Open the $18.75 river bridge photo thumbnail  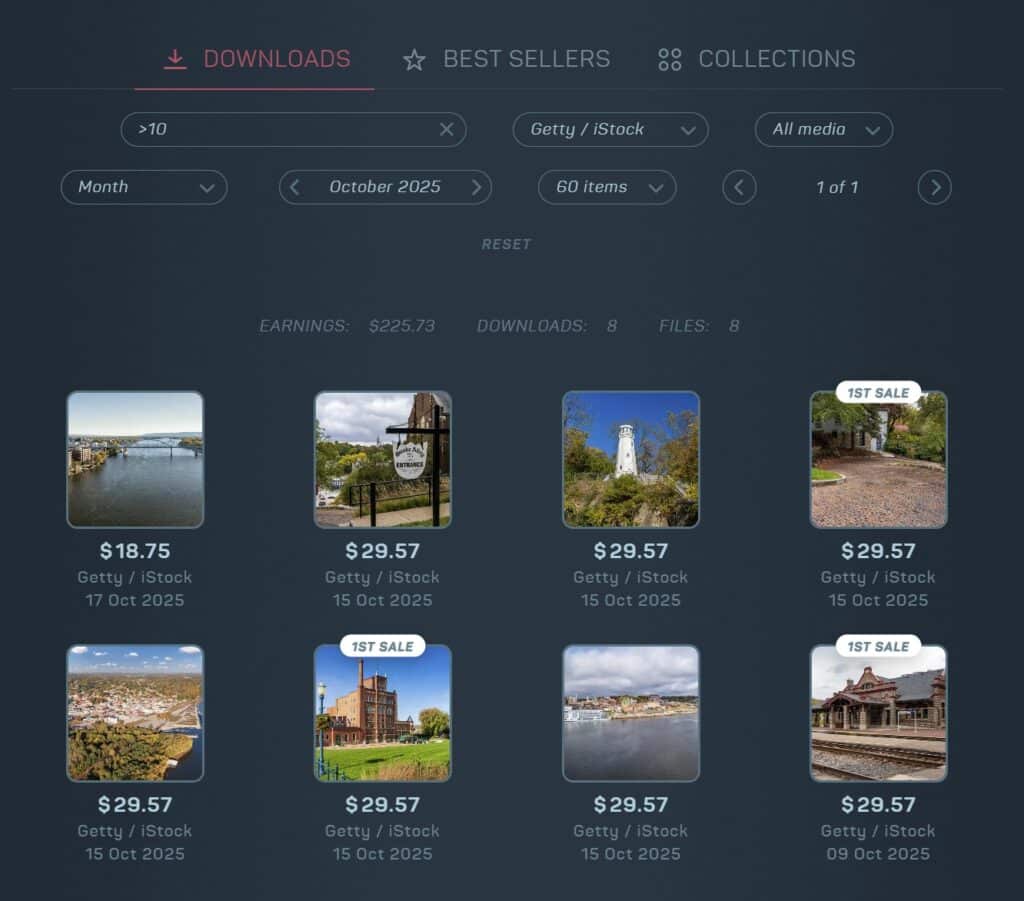(135, 459)
